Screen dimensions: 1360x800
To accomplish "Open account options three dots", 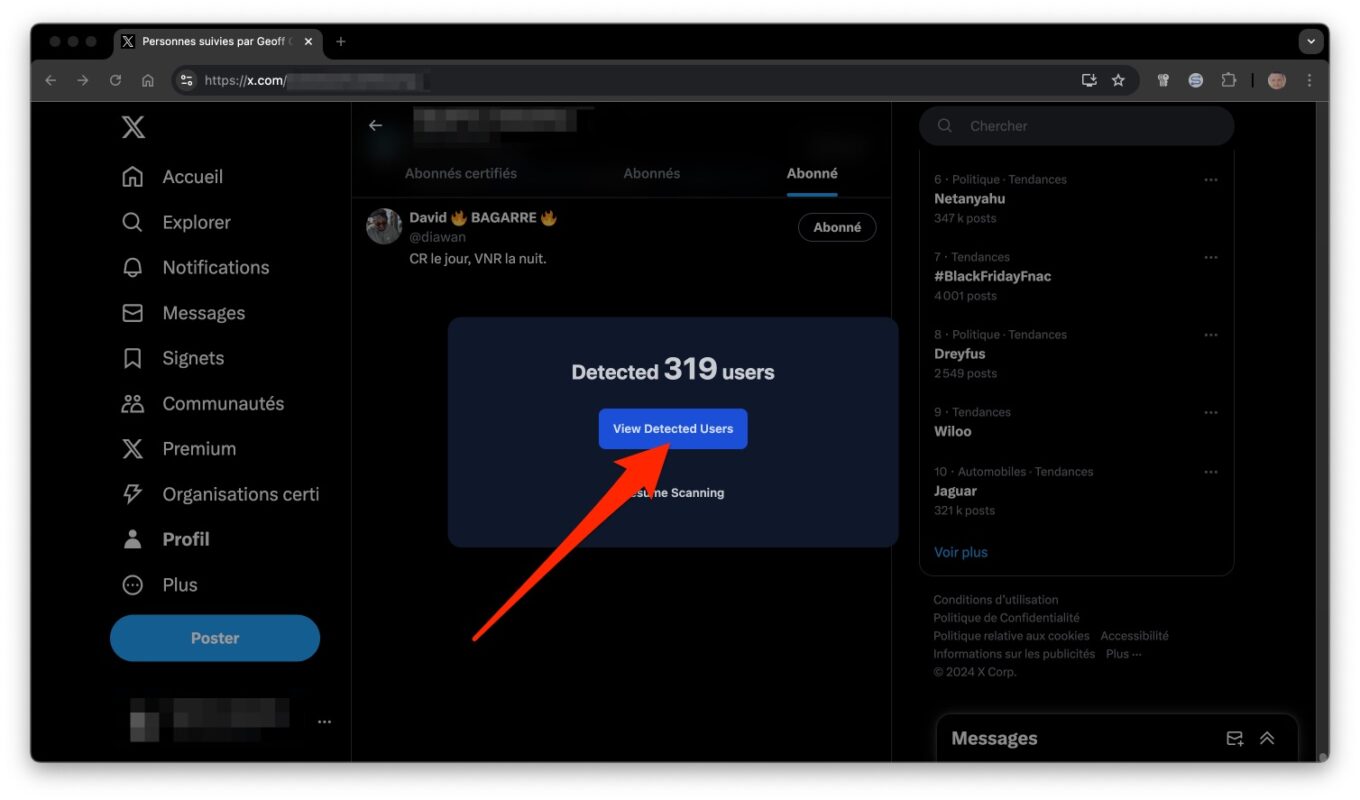I will coord(324,722).
